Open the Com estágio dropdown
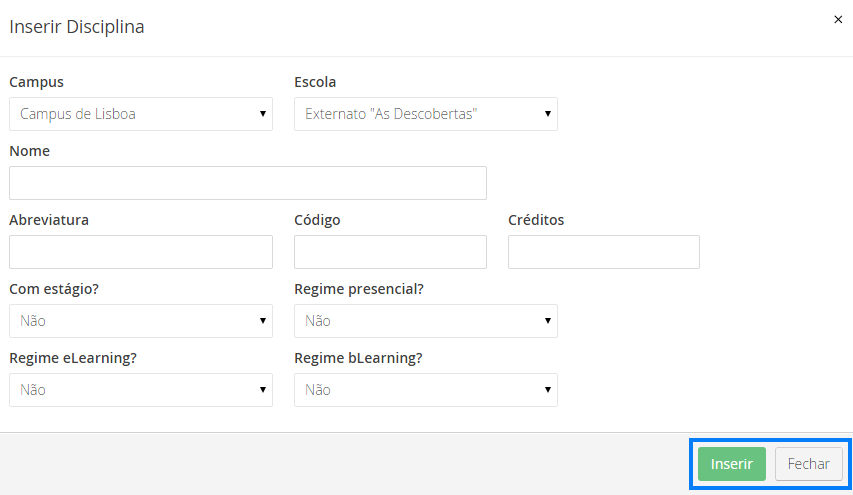Viewport: 853px width, 495px height. pyautogui.click(x=141, y=321)
